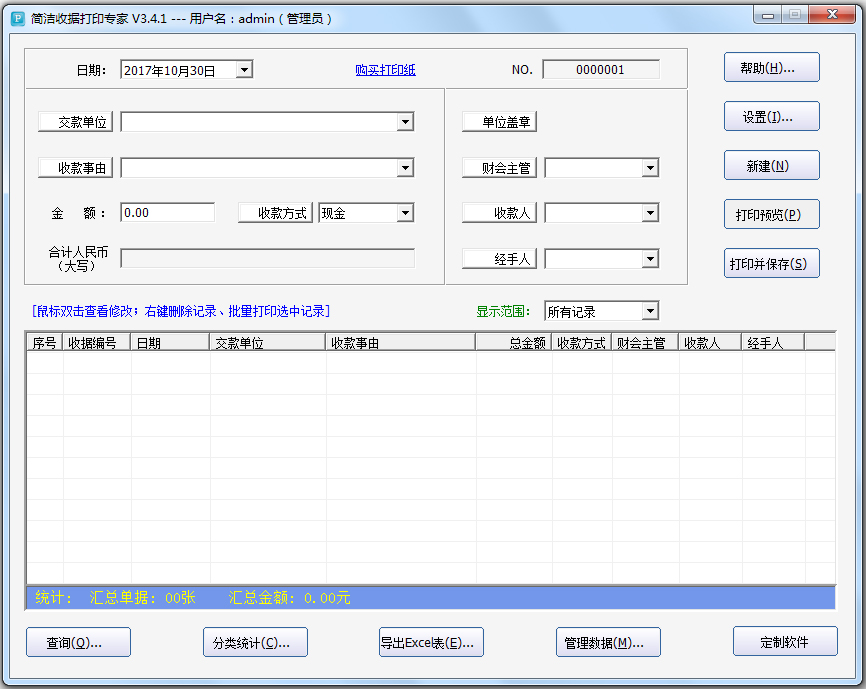Click the 财会主管 label button
The image size is (866, 689).
(x=499, y=168)
